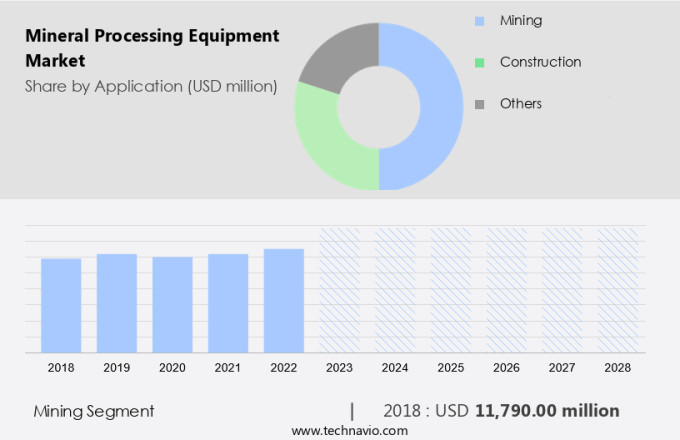Click the 2018 solid blue bar
Image resolution: width=680 pixels, height=440 pixels.
tap(61, 305)
